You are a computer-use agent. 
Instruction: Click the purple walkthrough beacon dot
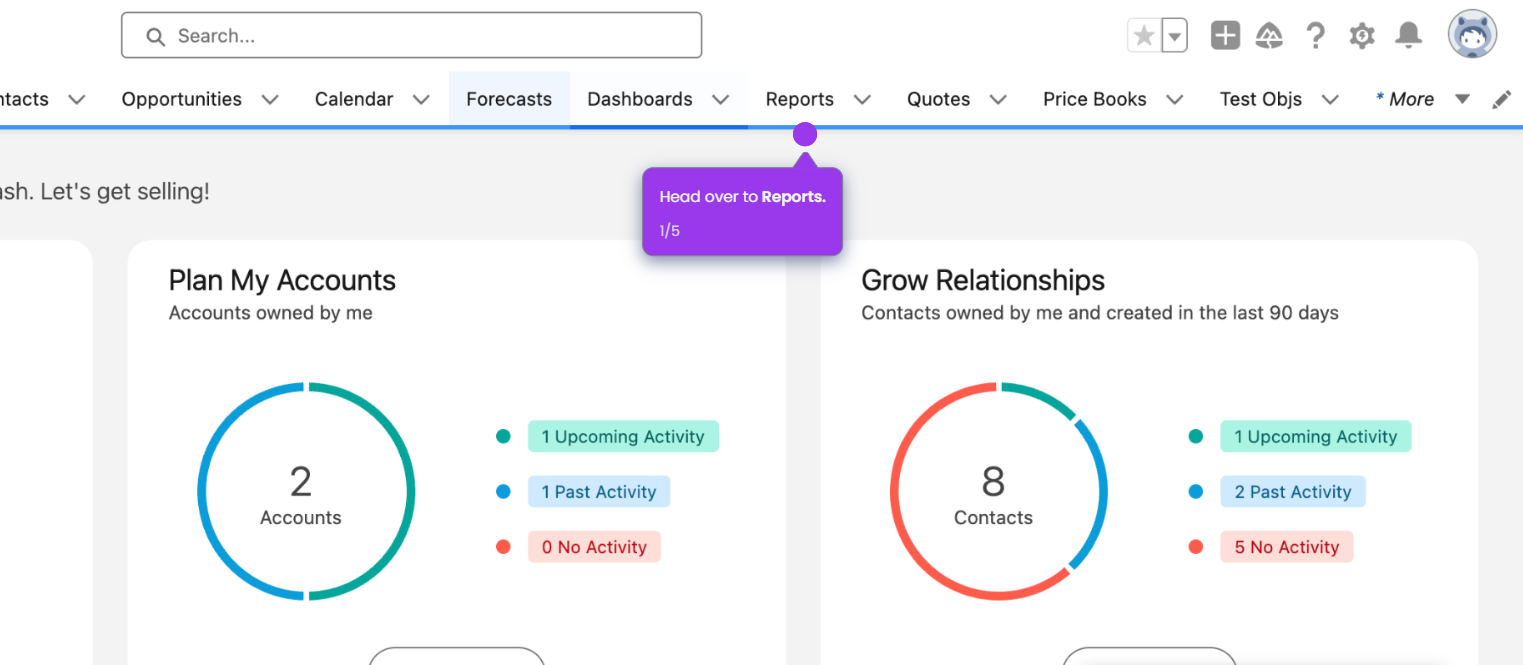pyautogui.click(x=805, y=134)
